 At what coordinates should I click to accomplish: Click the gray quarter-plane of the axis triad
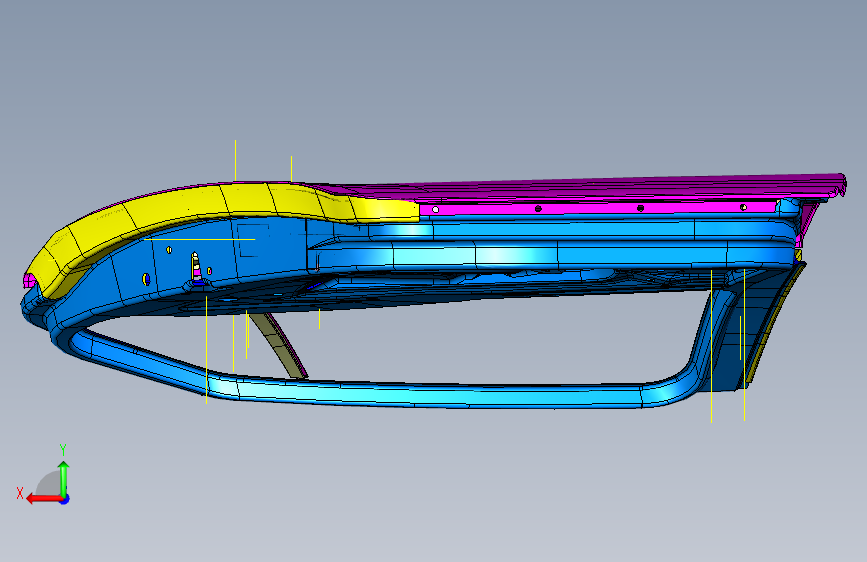coord(48,483)
